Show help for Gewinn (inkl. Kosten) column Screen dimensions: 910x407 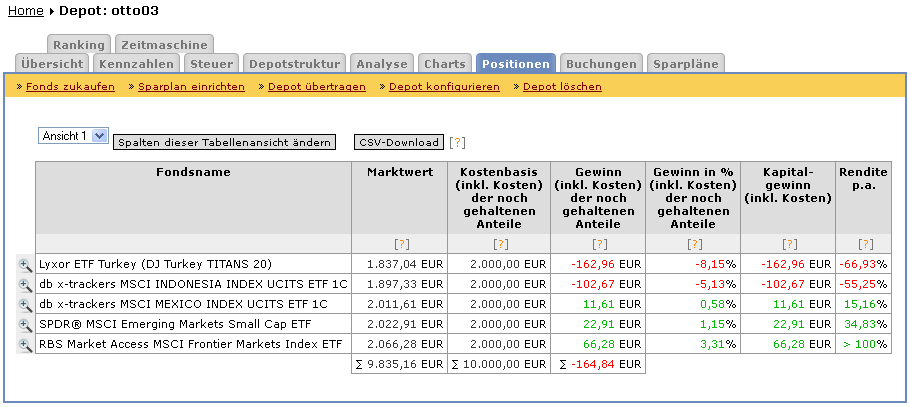(x=600, y=244)
